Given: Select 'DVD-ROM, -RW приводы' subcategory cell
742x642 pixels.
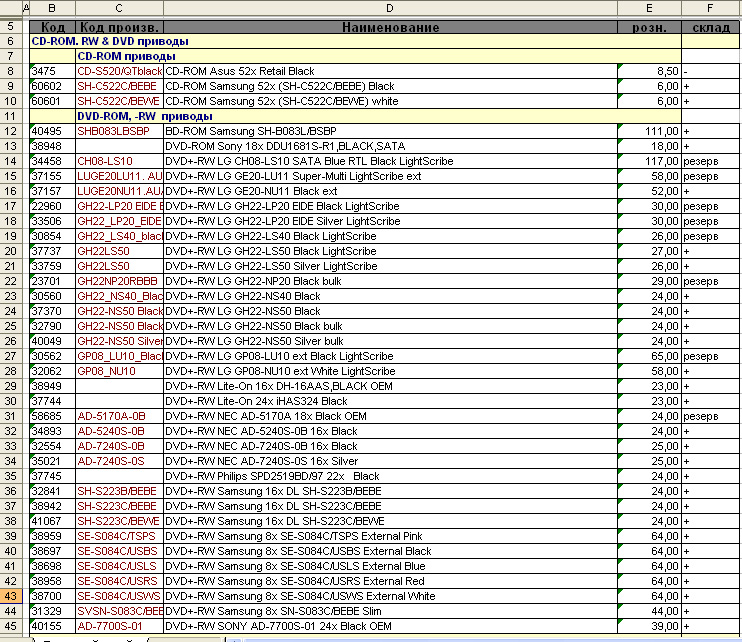Looking at the screenshot, I should [x=379, y=116].
